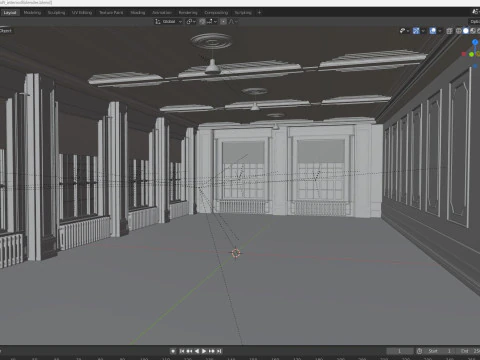Click the green Y axis gizmo dot

(x=471, y=54)
